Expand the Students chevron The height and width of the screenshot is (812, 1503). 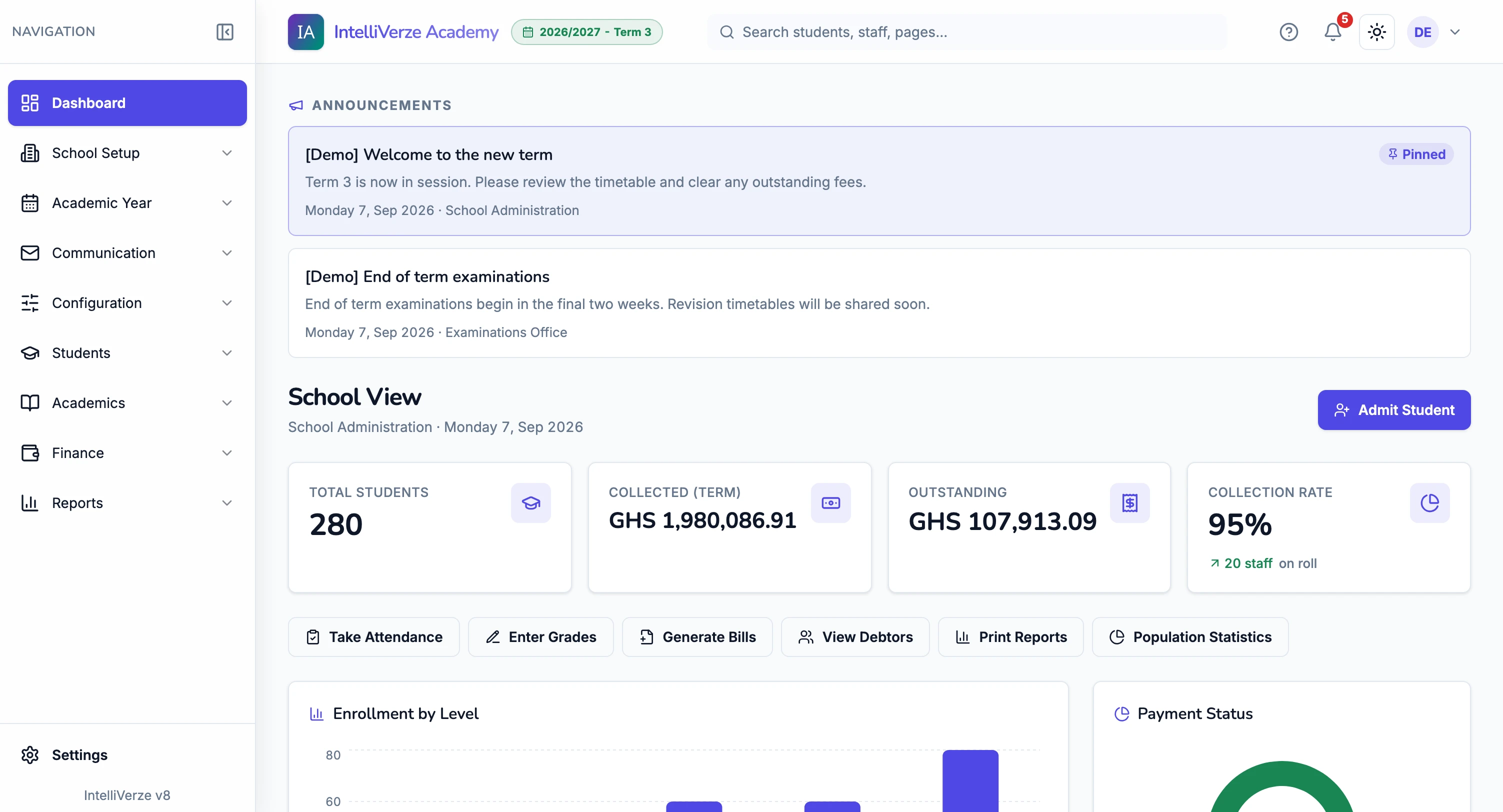[x=227, y=353]
